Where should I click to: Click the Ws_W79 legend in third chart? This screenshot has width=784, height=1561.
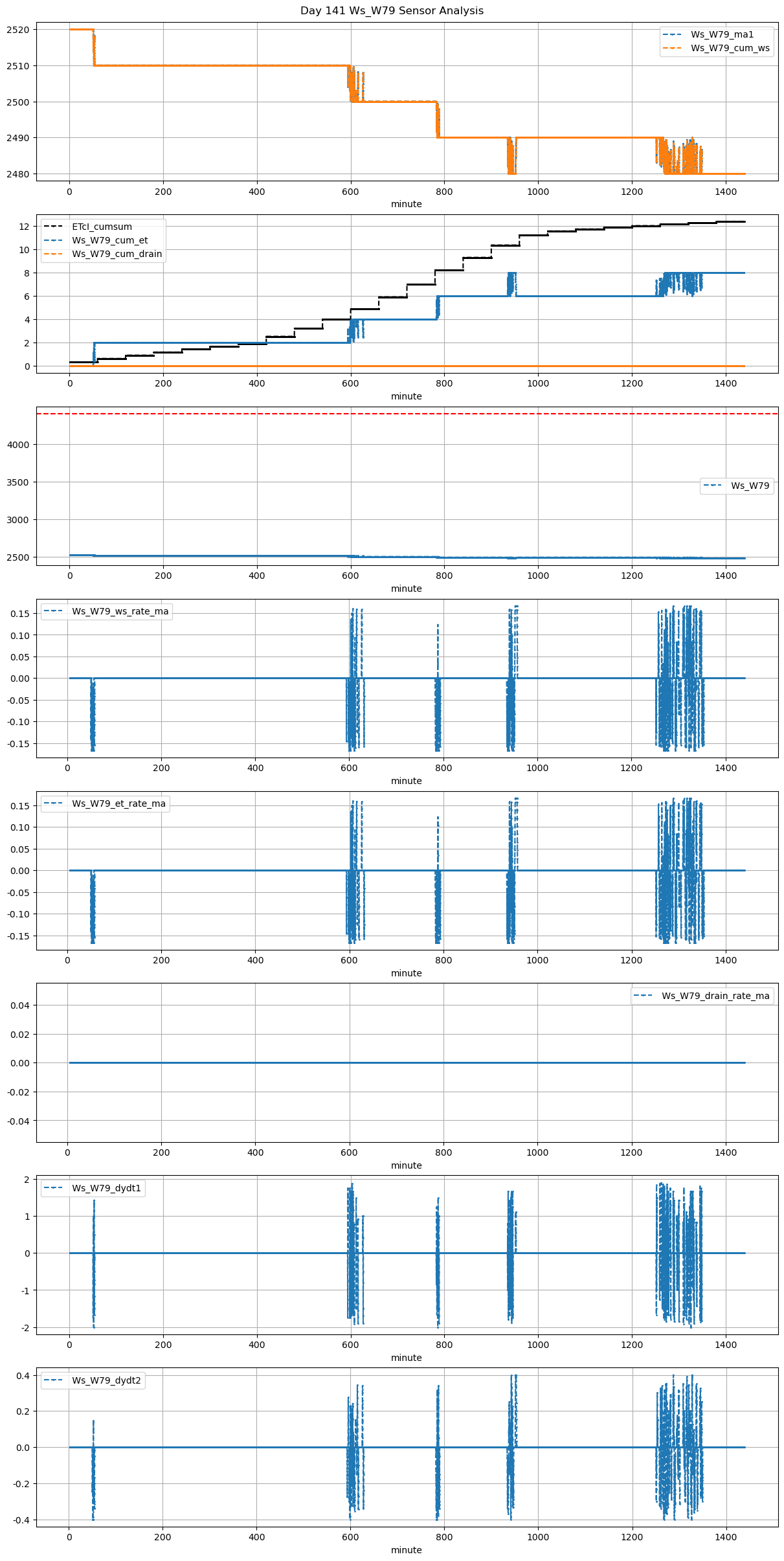[x=750, y=486]
